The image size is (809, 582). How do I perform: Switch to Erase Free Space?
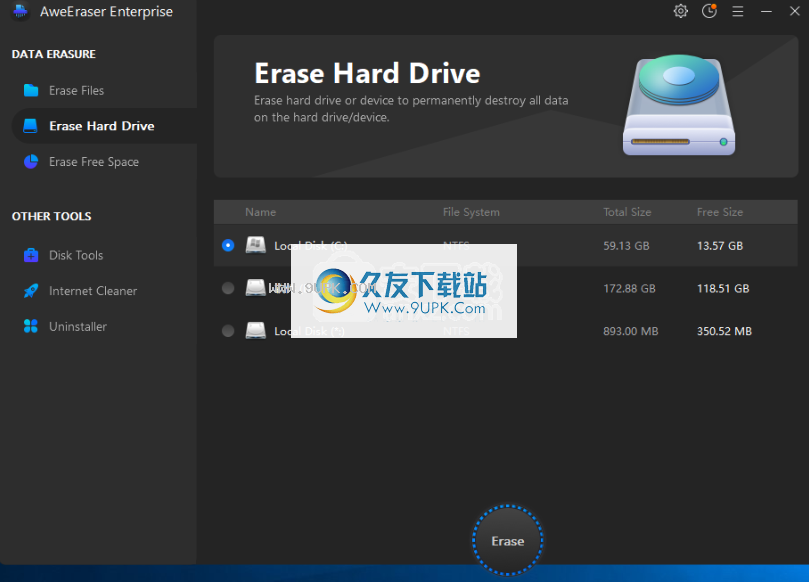94,161
